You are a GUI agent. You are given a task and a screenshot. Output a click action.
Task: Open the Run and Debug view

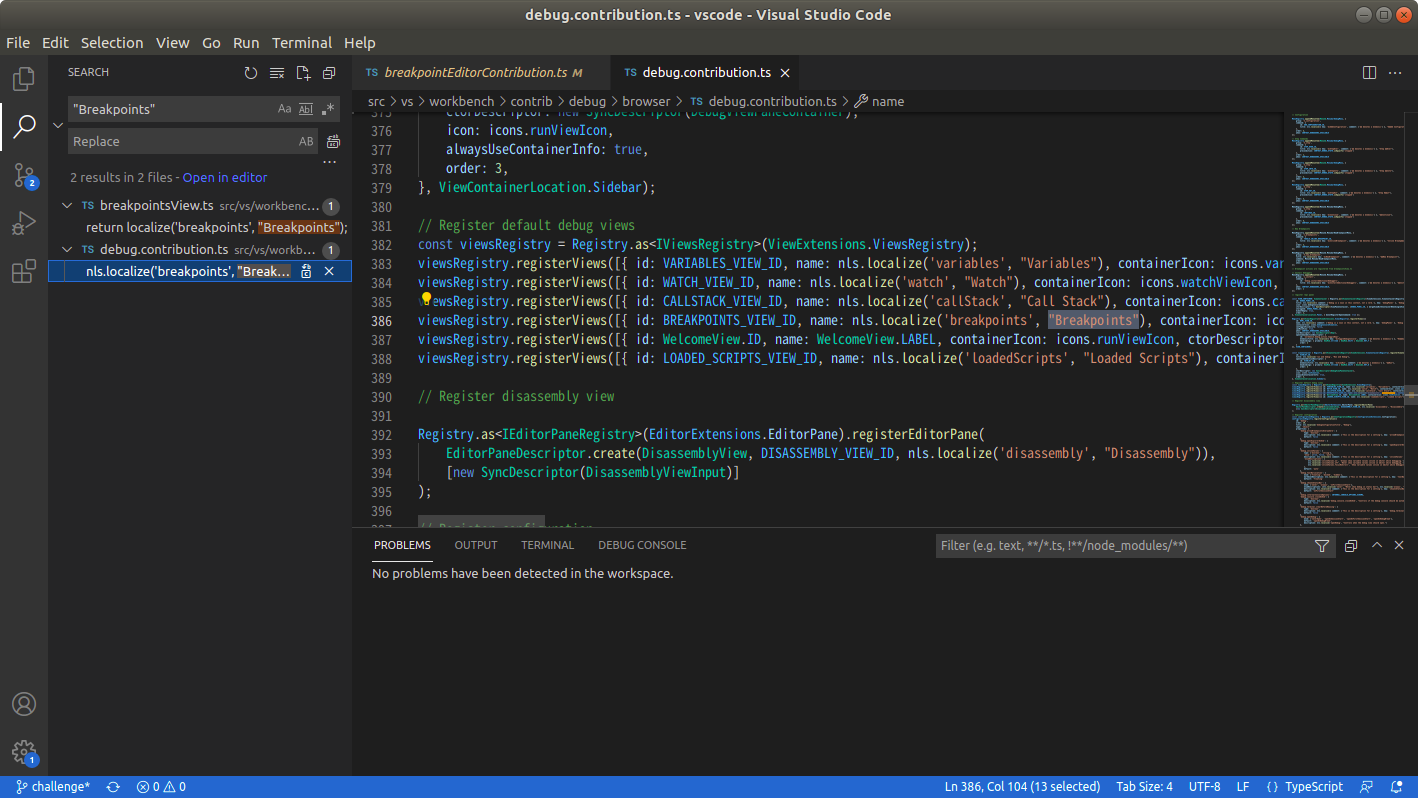tap(24, 224)
